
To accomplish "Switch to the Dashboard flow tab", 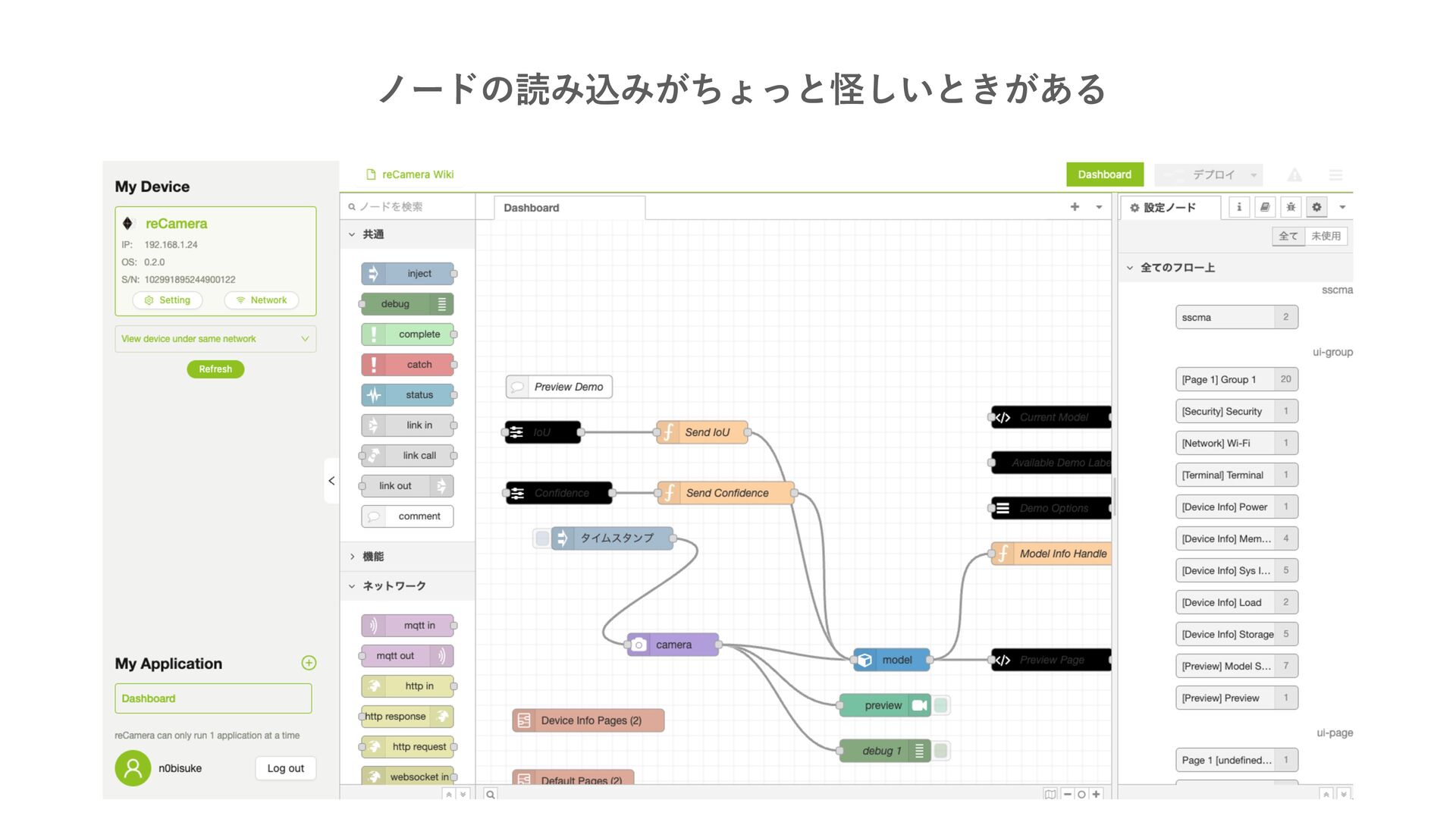I will (x=570, y=208).
